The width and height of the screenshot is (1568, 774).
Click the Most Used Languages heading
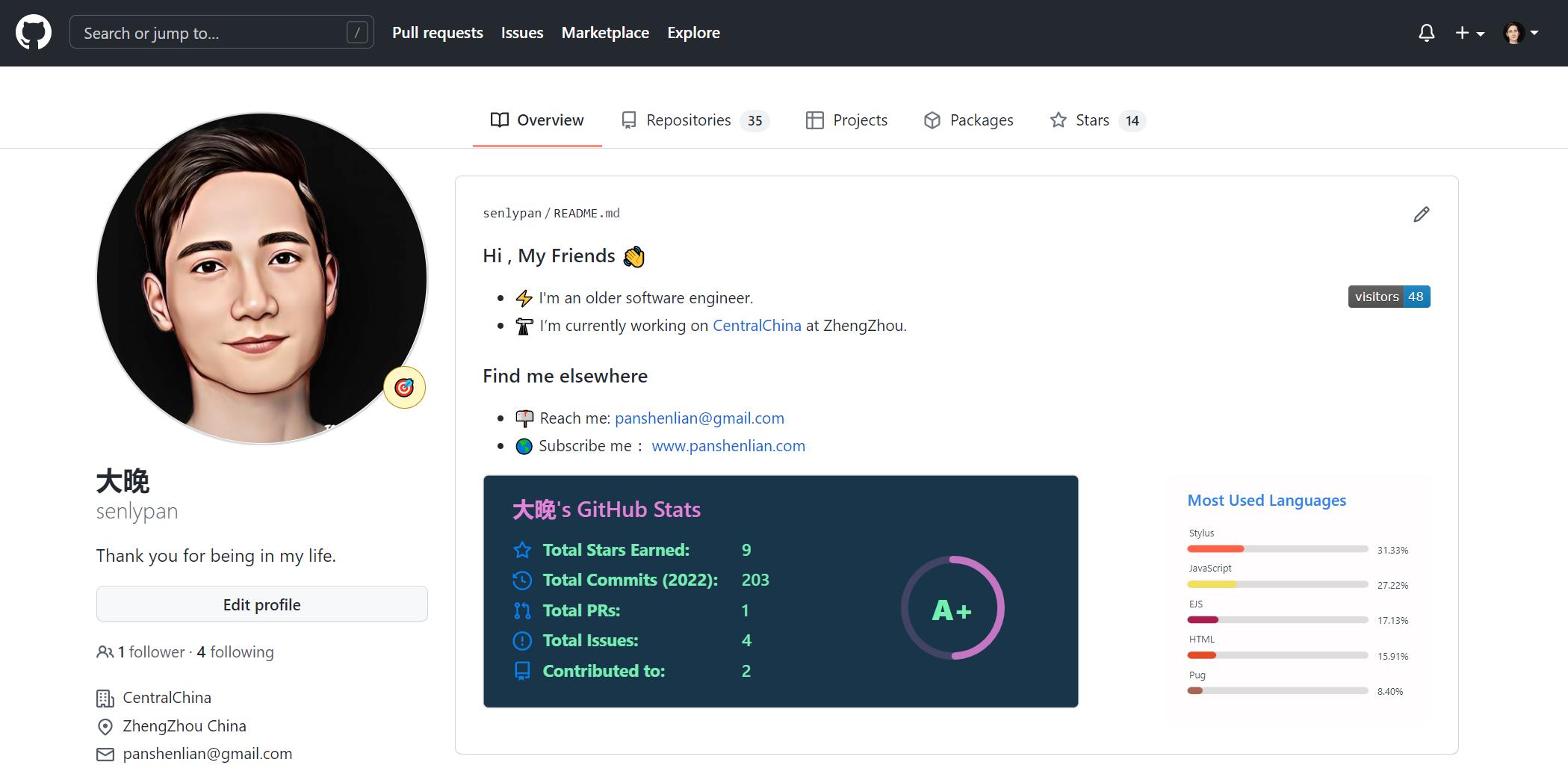click(1267, 501)
